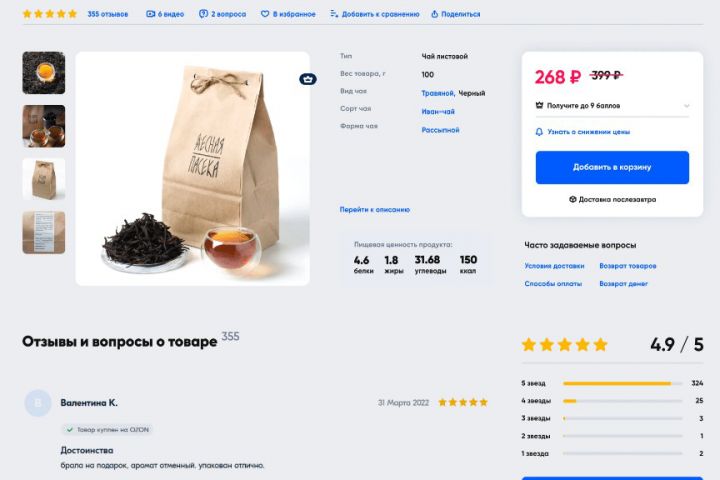This screenshot has width=720, height=480.
Task: Open the 2 вопроса questions icon
Action: [x=203, y=14]
